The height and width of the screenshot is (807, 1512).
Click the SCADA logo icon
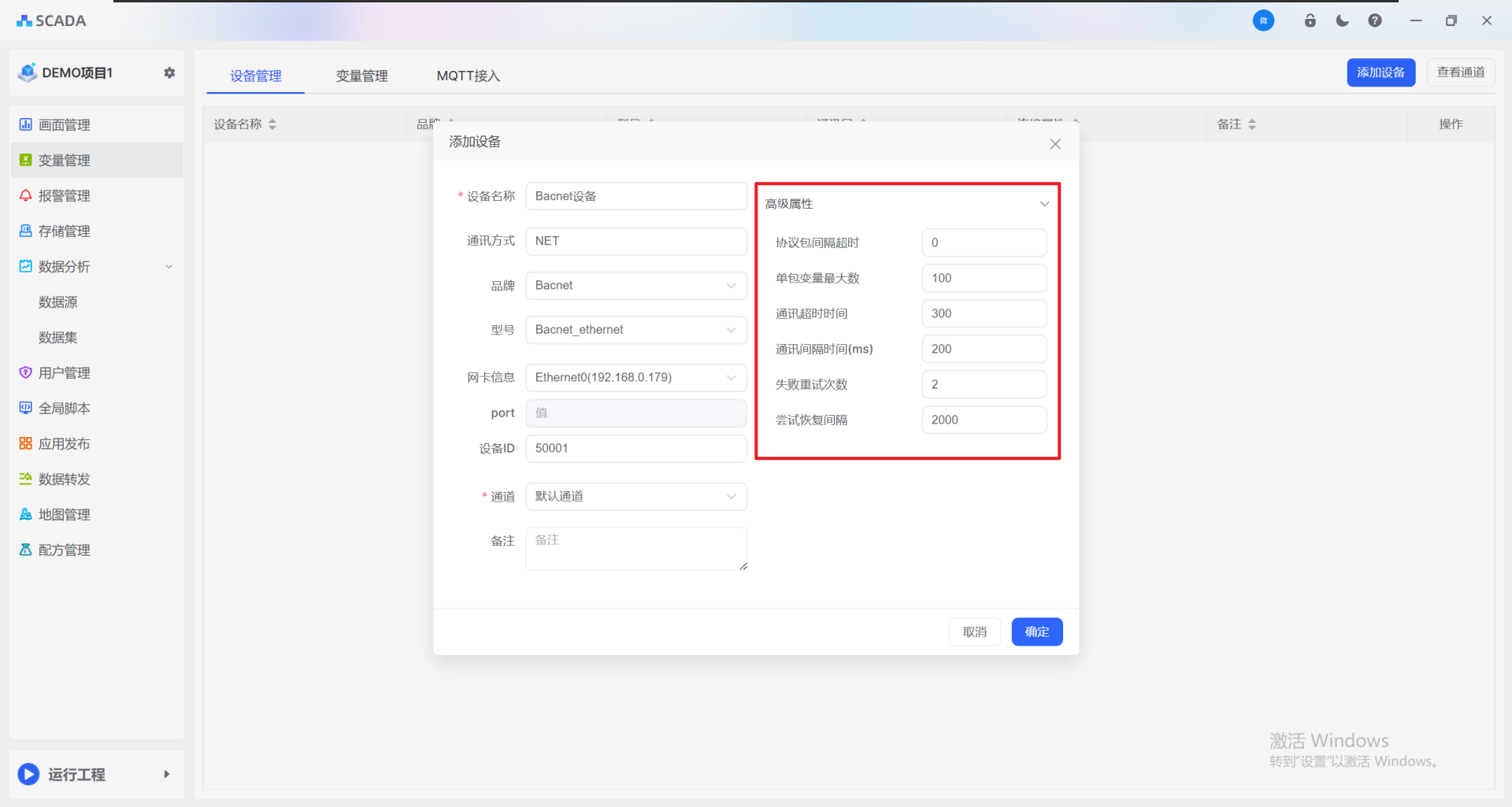24,21
